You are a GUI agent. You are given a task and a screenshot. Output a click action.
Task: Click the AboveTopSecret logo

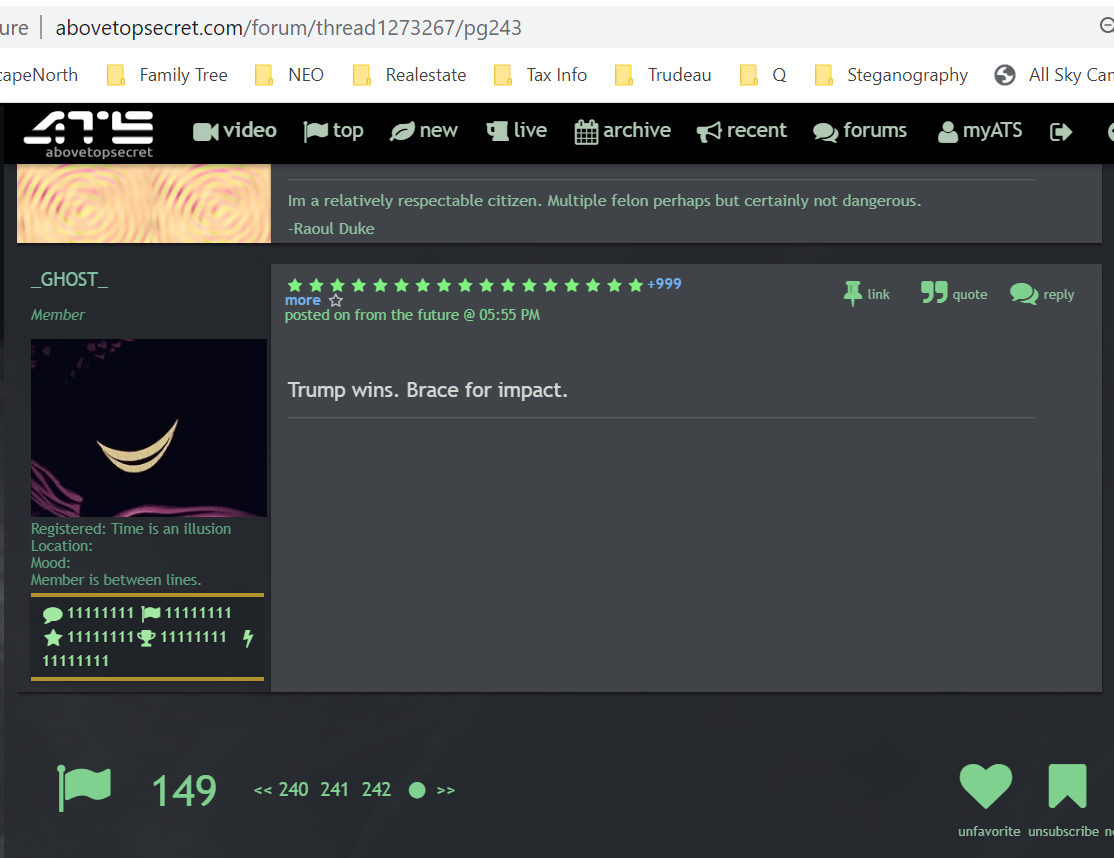click(x=89, y=134)
